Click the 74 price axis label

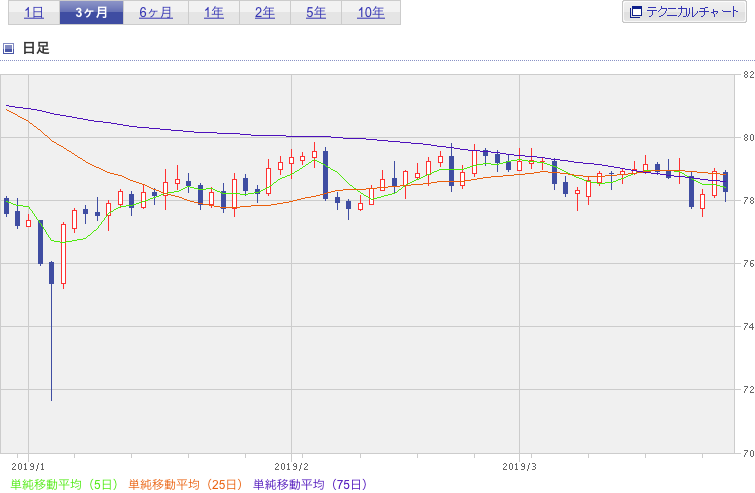(748, 326)
